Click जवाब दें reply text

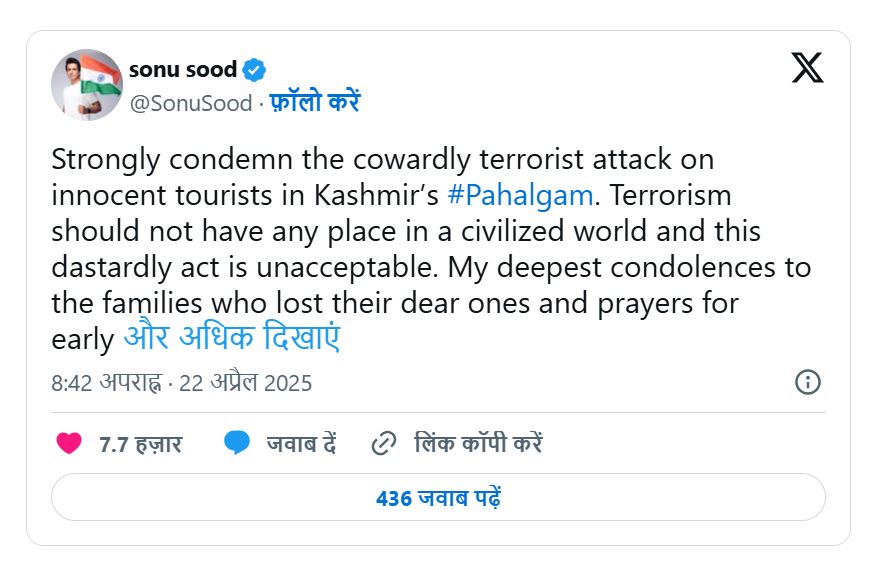point(300,444)
